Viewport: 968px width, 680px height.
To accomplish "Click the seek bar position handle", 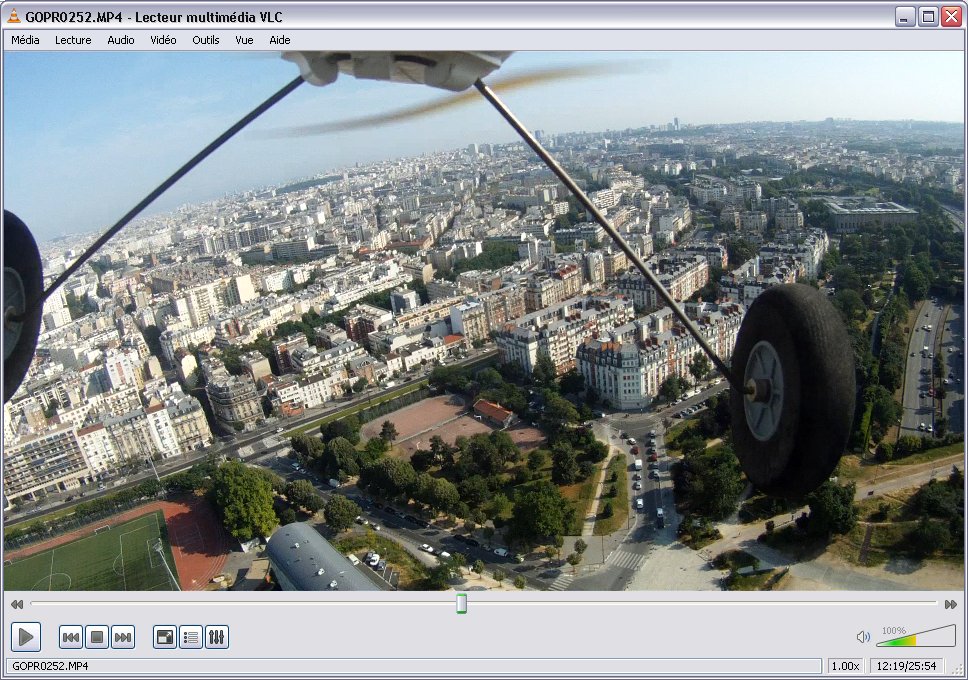I will coord(461,603).
